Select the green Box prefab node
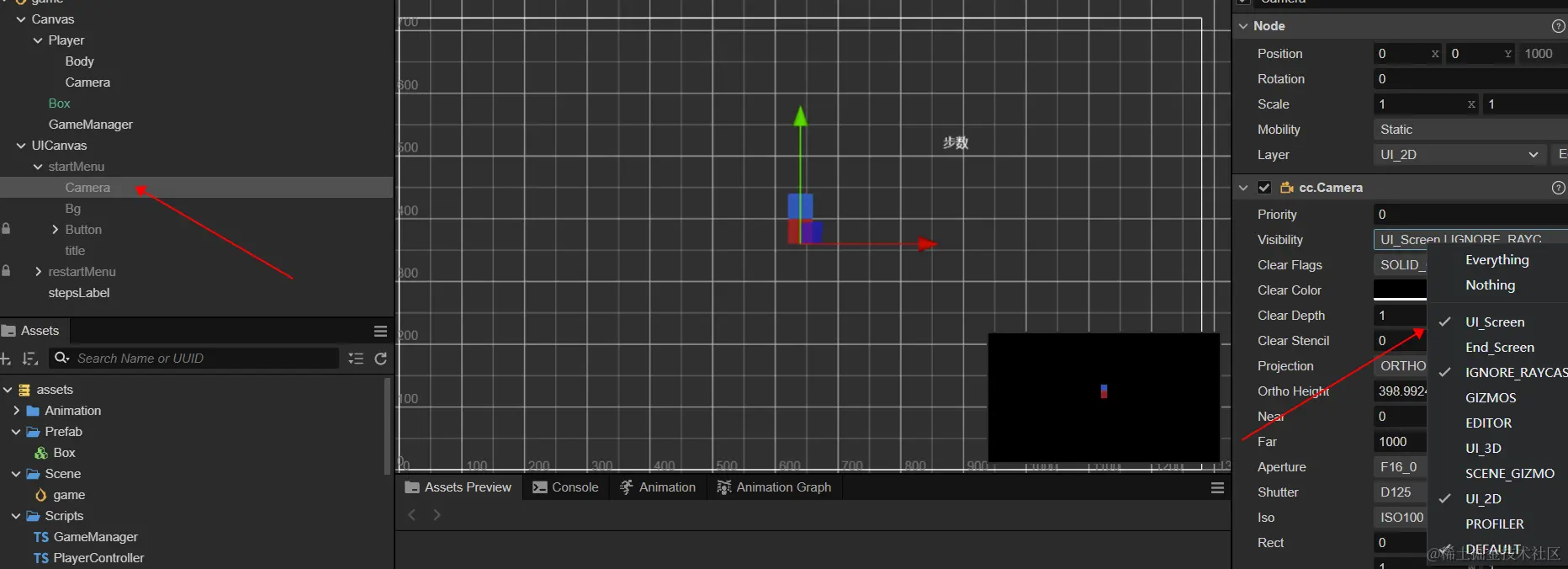This screenshot has width=1568, height=569. pyautogui.click(x=59, y=104)
